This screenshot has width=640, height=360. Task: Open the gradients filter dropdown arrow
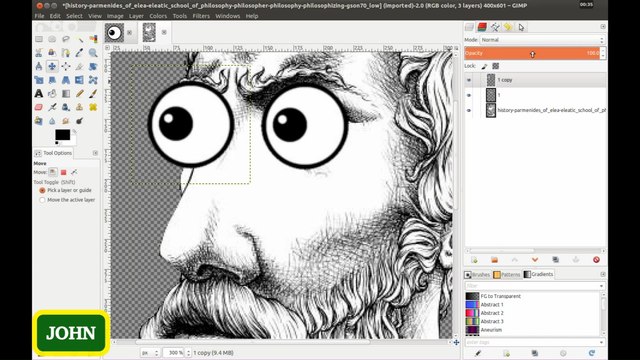tap(601, 286)
